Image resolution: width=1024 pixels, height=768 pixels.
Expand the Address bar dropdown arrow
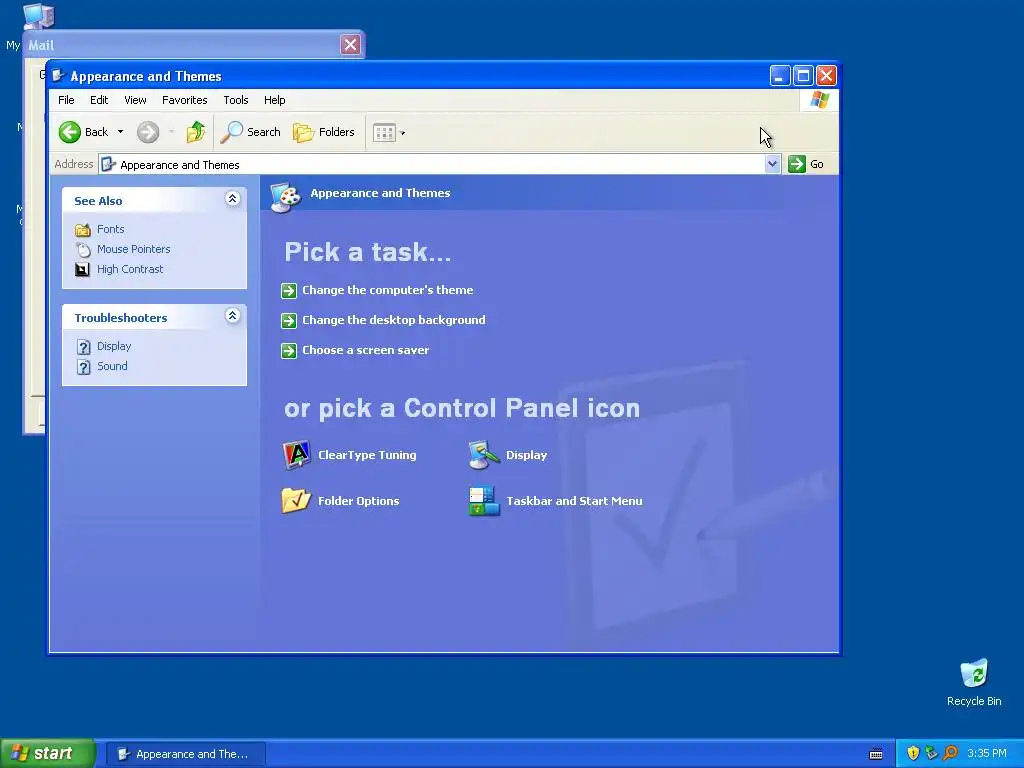click(x=773, y=164)
